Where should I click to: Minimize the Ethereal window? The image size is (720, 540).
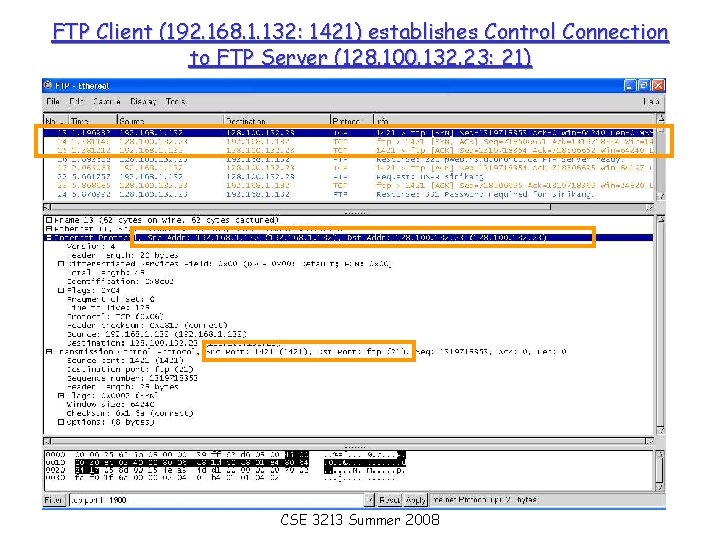(630, 85)
